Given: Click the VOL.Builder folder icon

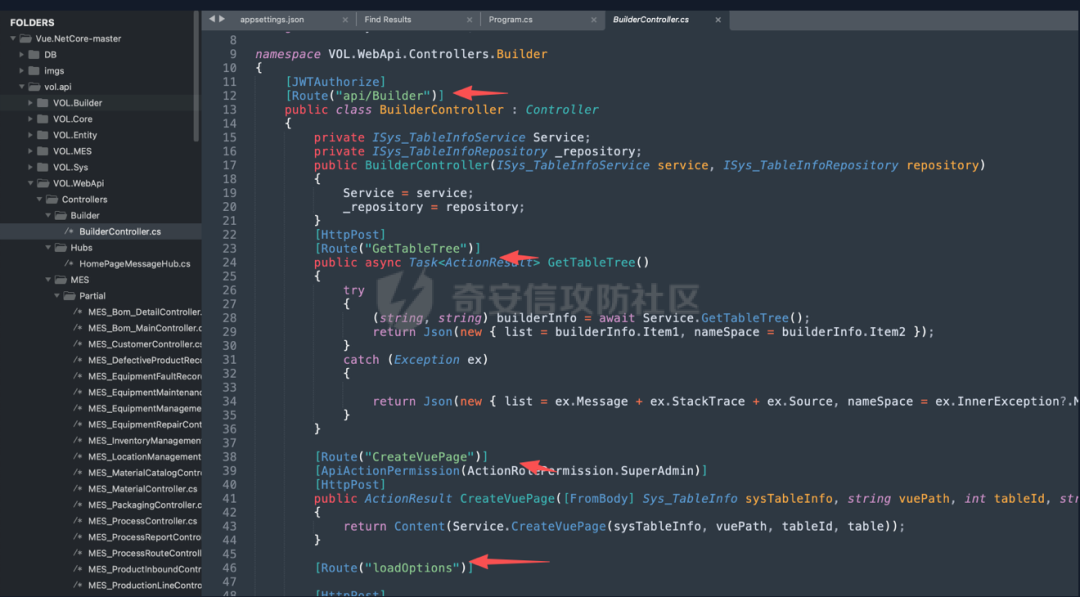Looking at the screenshot, I should pos(43,103).
